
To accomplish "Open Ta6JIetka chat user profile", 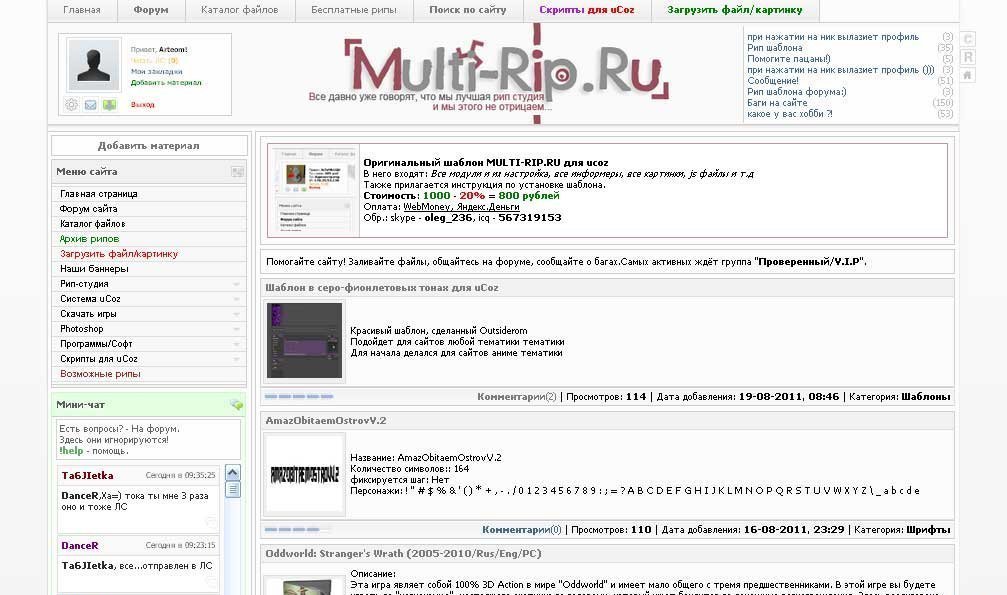I will (87, 476).
